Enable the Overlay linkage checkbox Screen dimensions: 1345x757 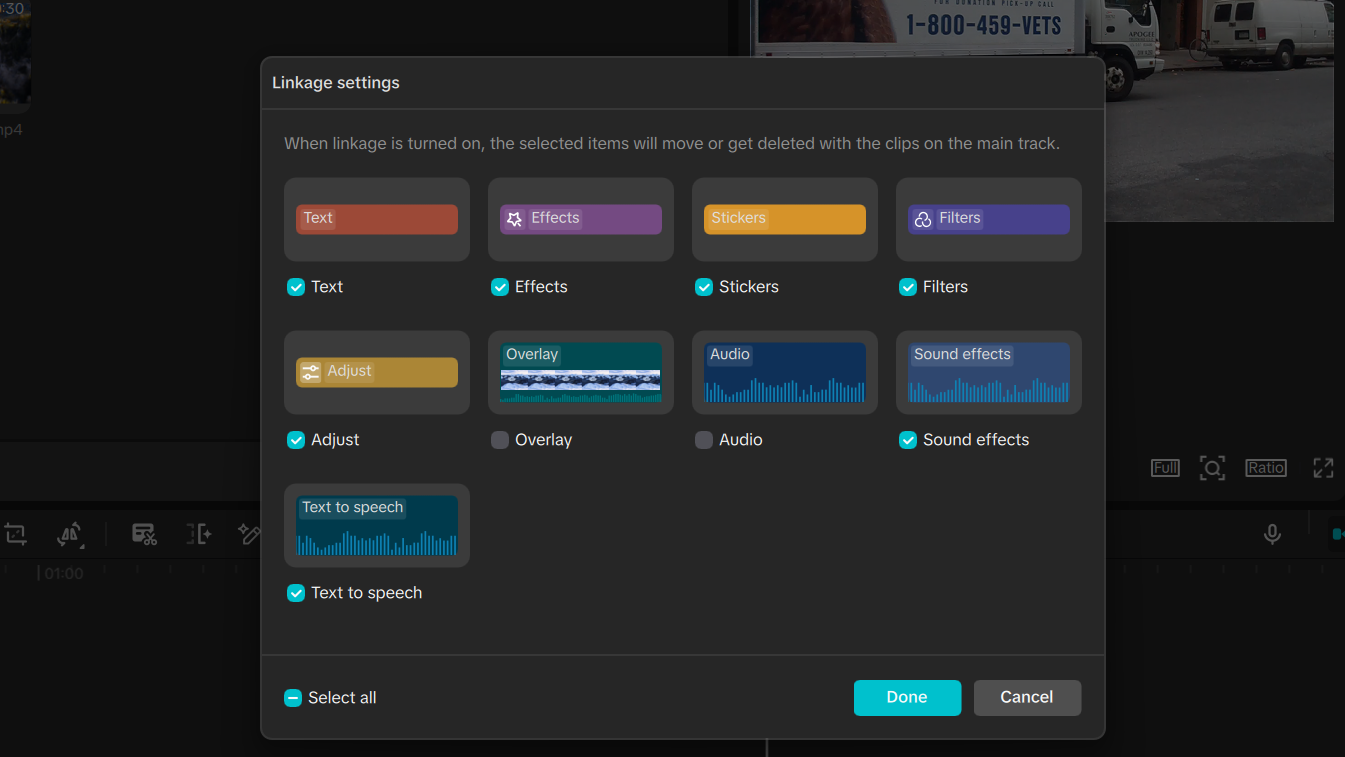500,440
